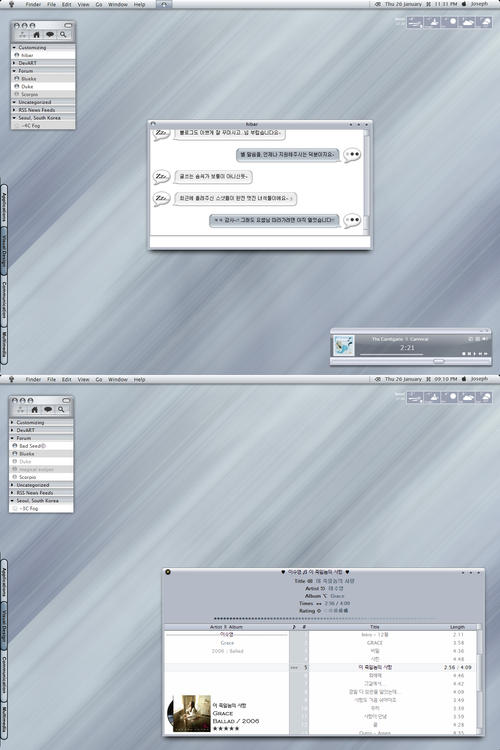Click the cloud weather icon on the 09:10 PM desktop
500x750 pixels.
466,397
